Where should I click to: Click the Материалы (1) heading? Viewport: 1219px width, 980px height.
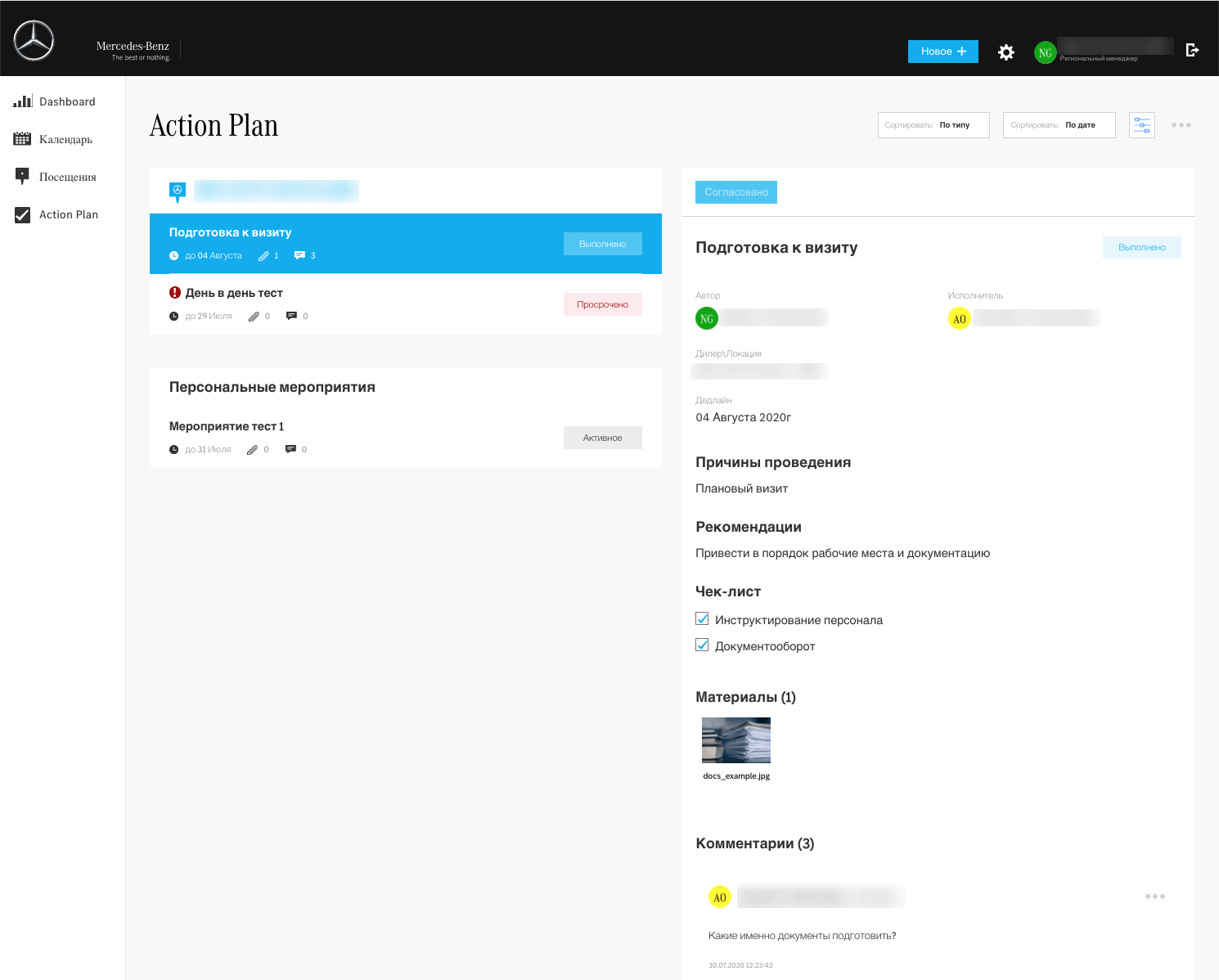tap(746, 697)
